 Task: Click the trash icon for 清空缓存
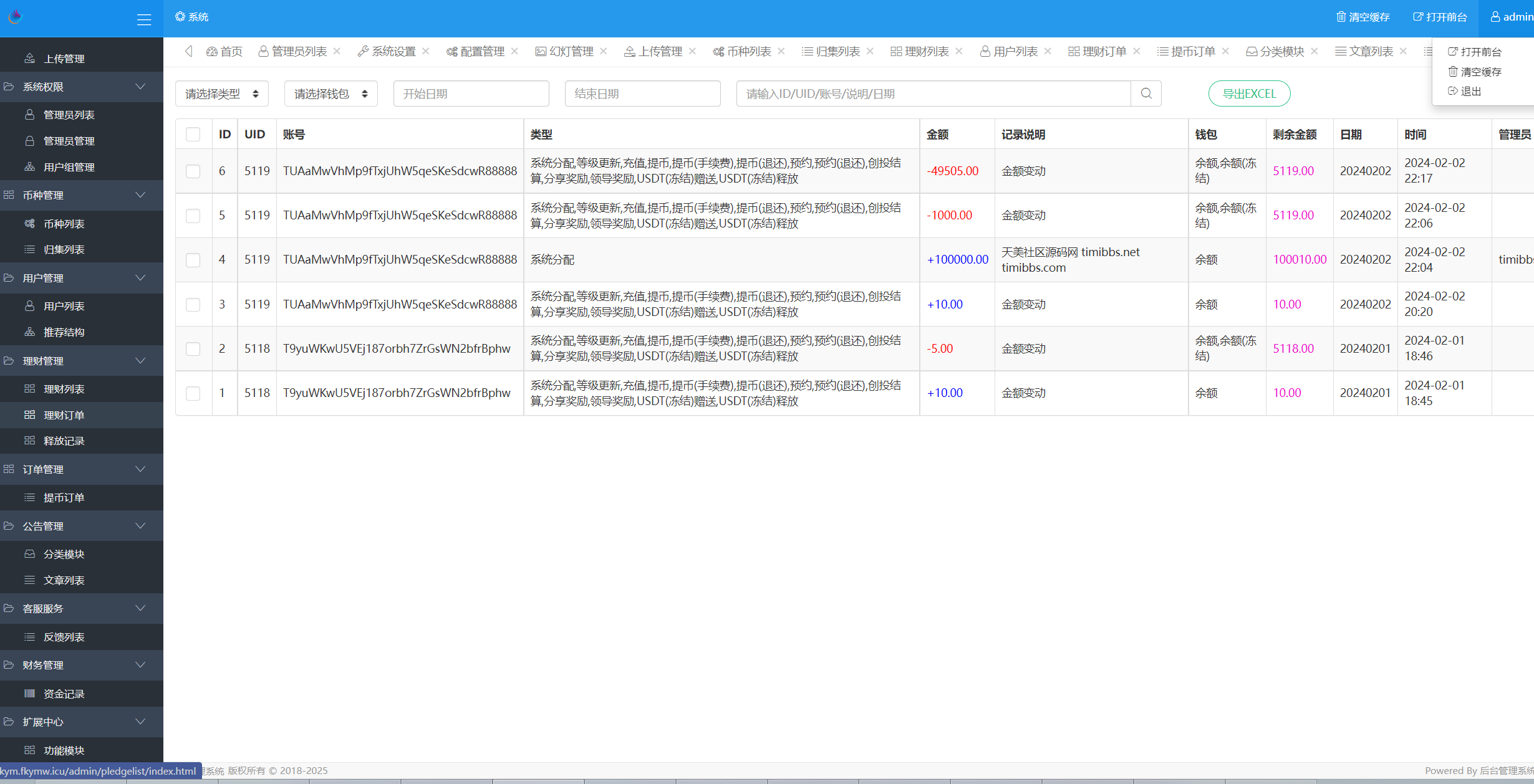point(1341,17)
